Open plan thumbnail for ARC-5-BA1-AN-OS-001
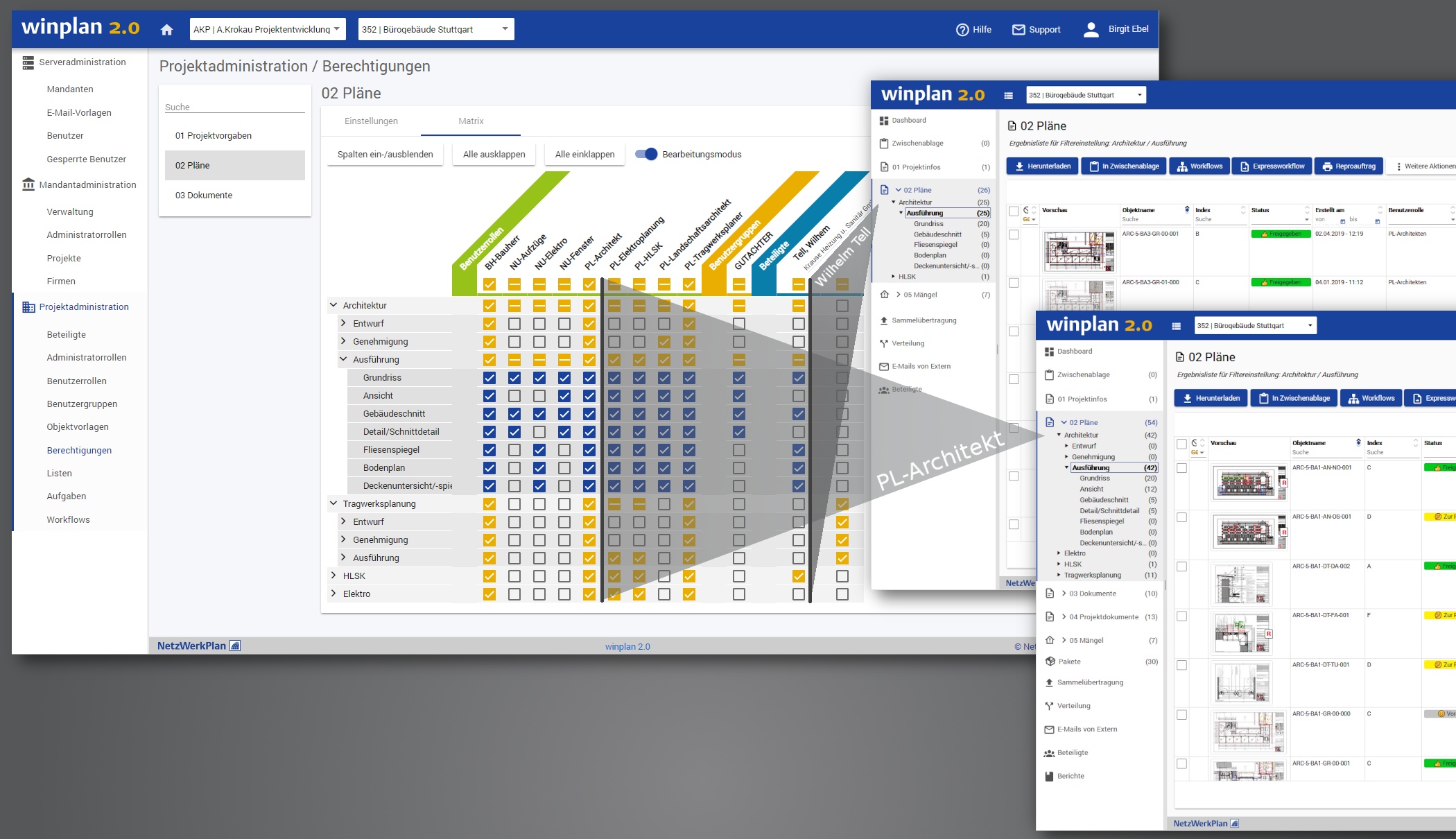The width and height of the screenshot is (1456, 839). click(1249, 533)
